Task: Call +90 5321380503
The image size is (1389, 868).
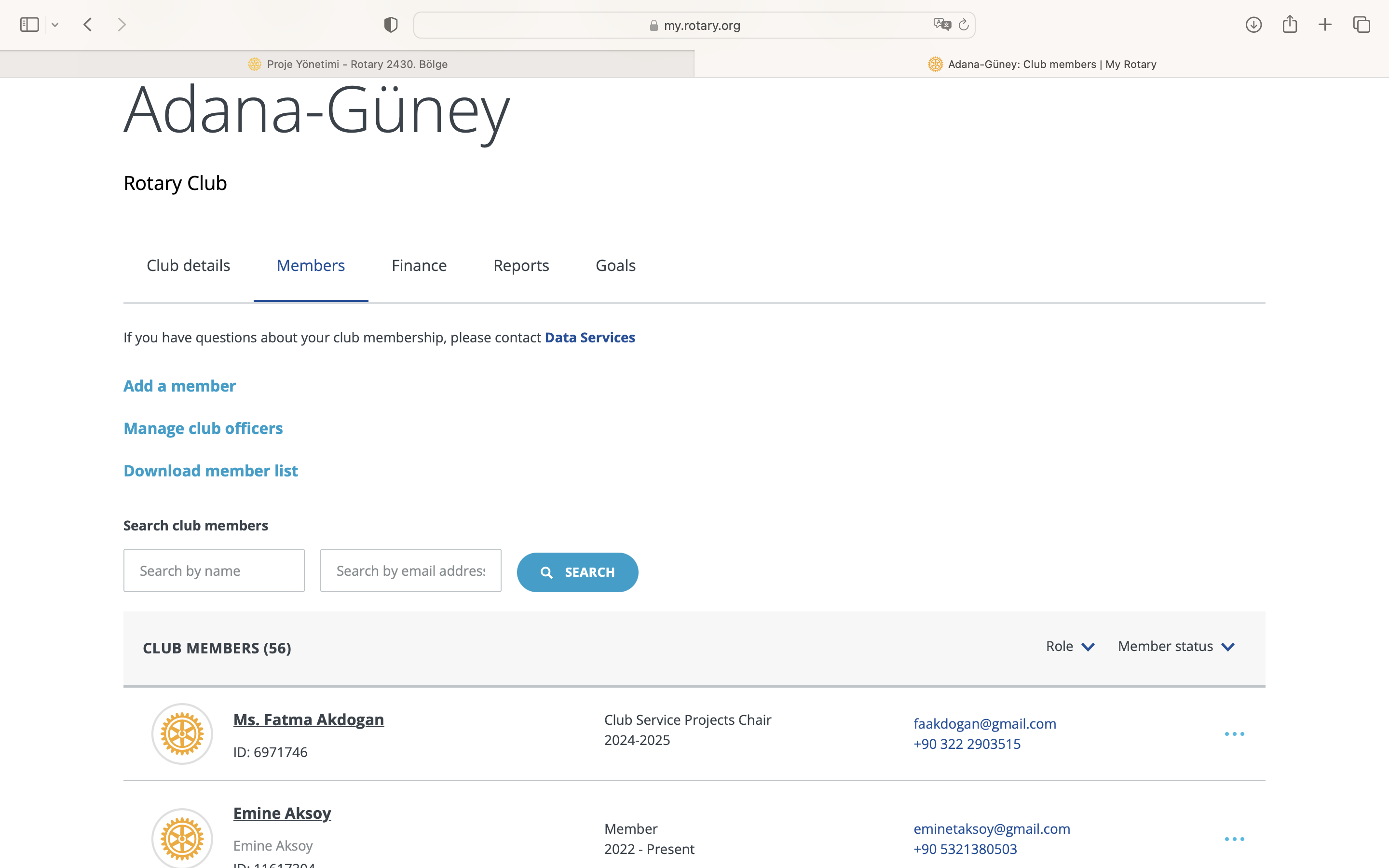Action: (966, 849)
